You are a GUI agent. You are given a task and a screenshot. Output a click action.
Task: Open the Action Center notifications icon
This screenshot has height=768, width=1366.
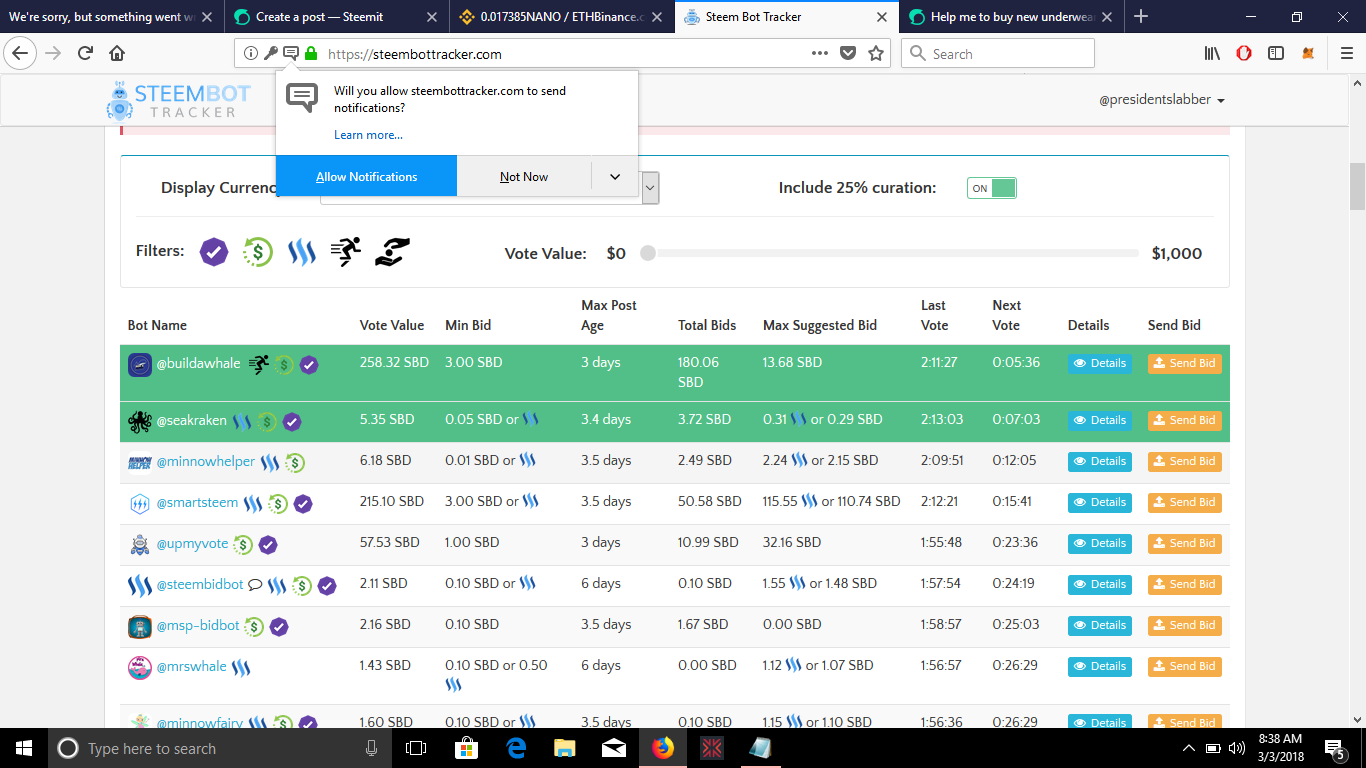[1335, 748]
